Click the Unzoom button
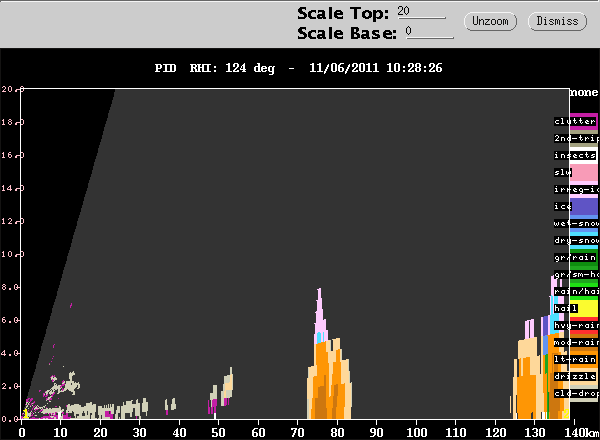 pyautogui.click(x=490, y=21)
